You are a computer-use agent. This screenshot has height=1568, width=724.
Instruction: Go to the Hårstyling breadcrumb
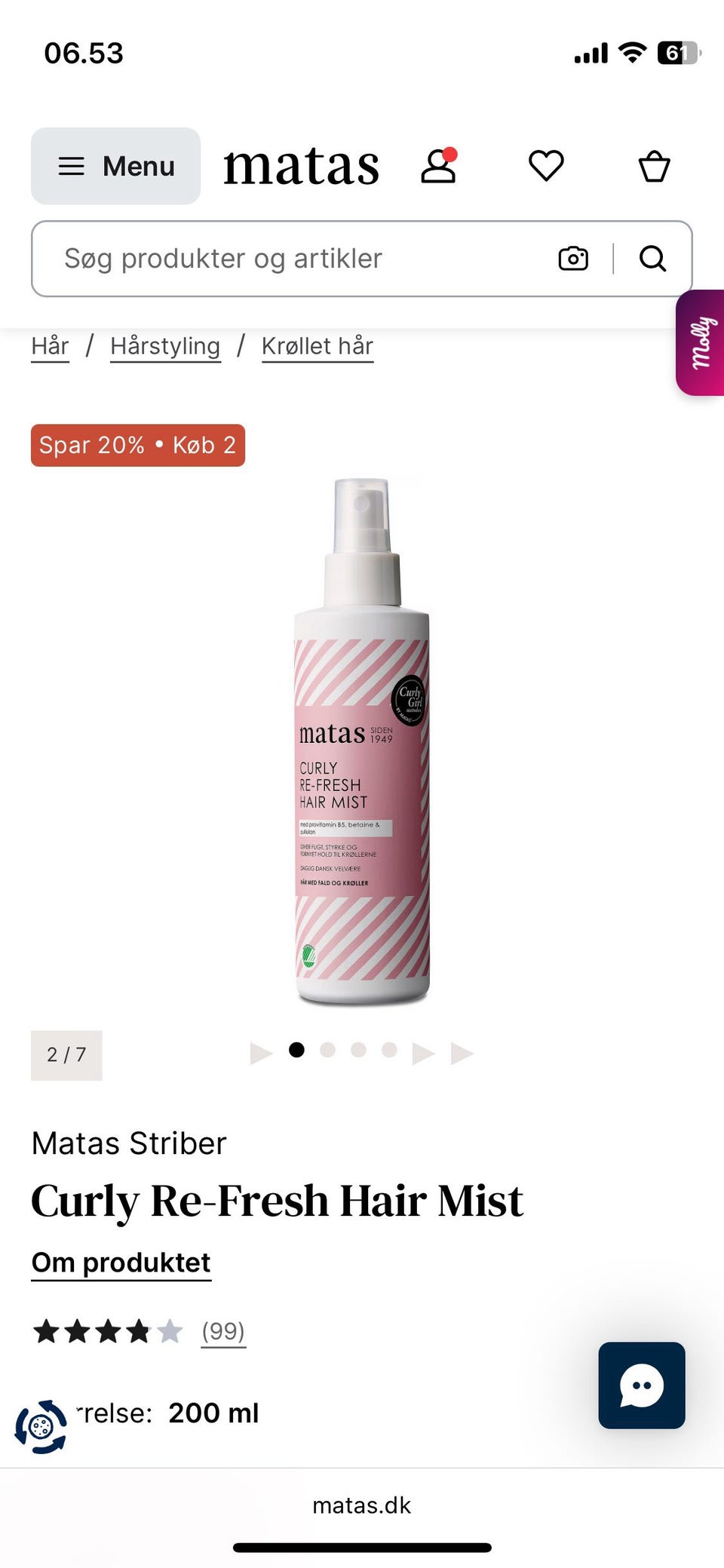point(165,346)
